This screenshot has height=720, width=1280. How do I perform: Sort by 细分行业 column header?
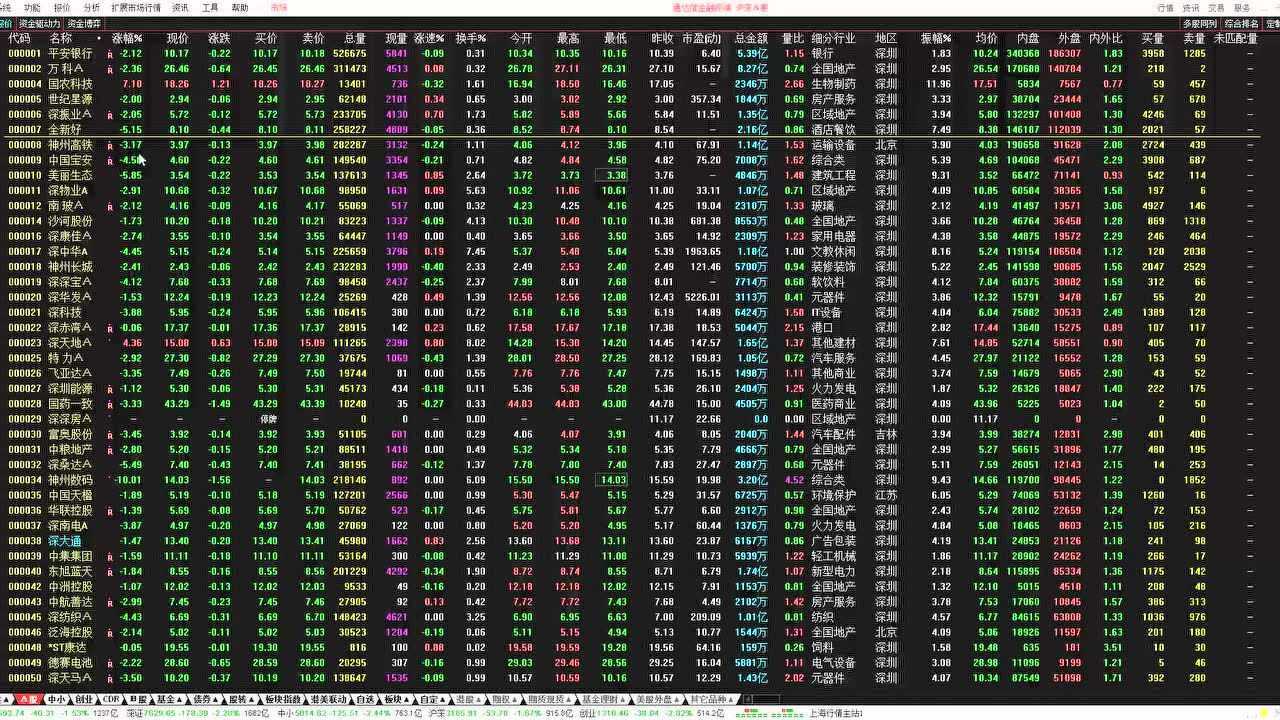click(x=833, y=38)
